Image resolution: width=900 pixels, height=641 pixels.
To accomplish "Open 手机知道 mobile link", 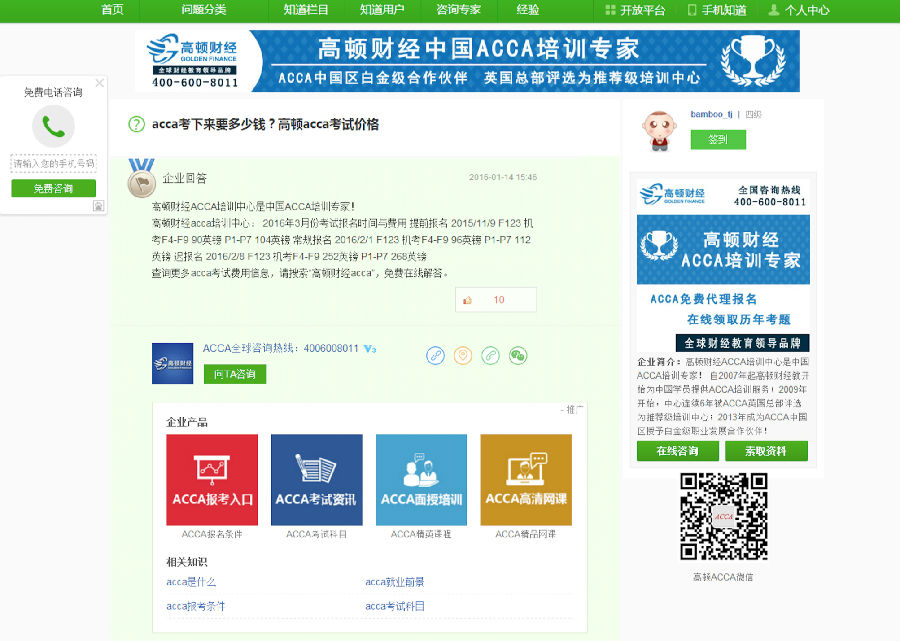I will [x=717, y=10].
